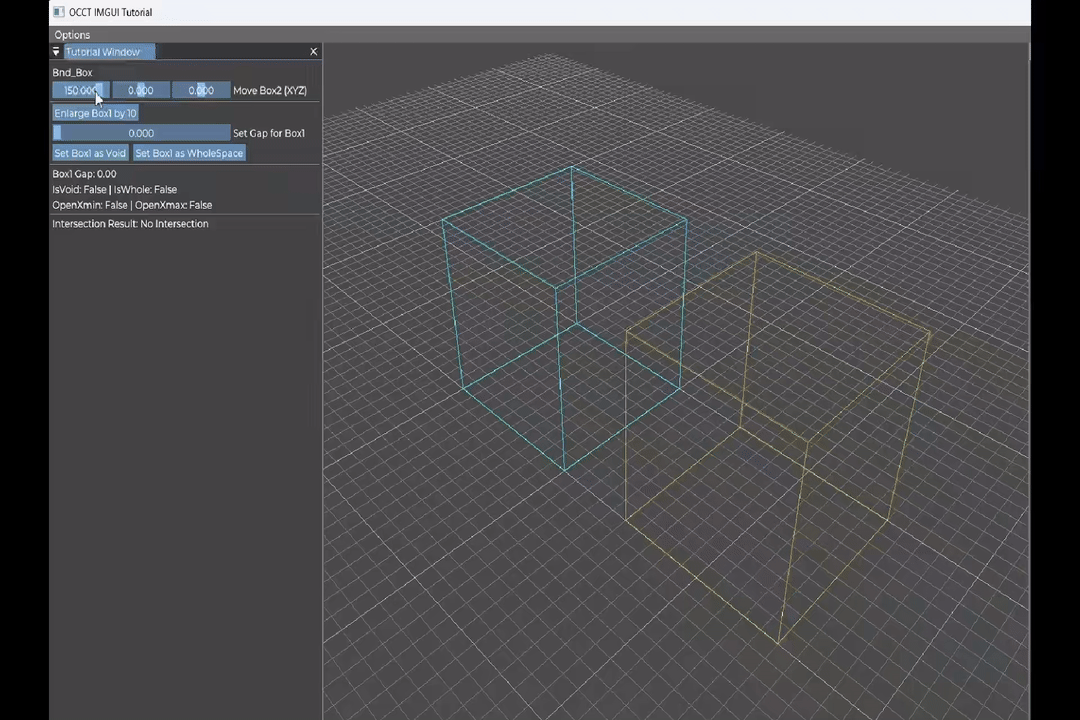The image size is (1080, 720).
Task: Click the Bnd_Box label
Action: (72, 72)
